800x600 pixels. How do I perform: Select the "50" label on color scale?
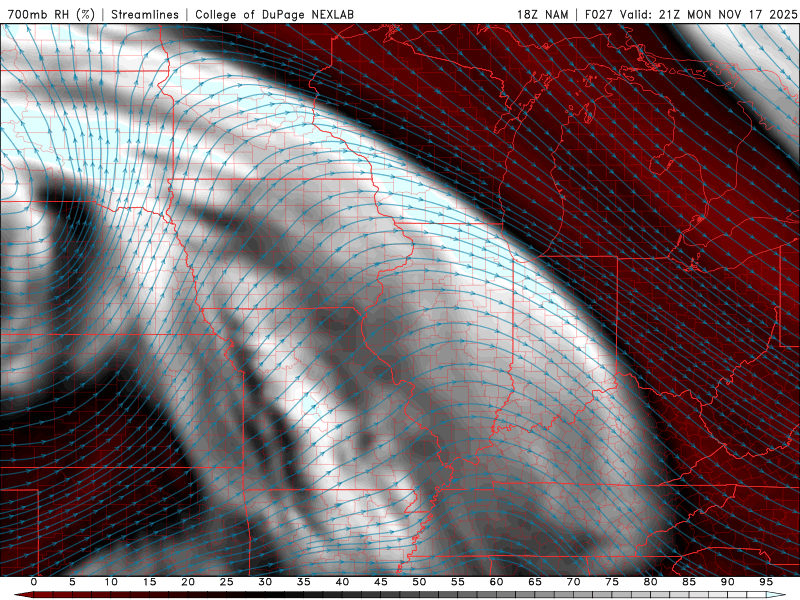click(x=419, y=582)
